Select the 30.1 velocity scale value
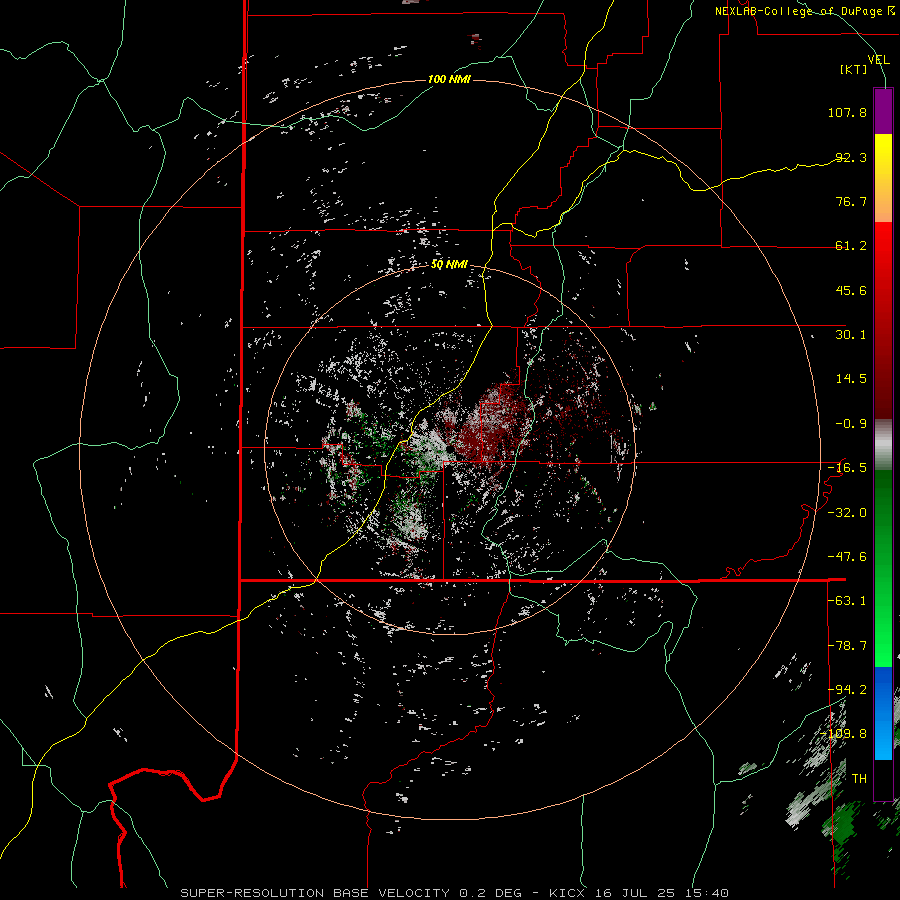The image size is (900, 900). [851, 335]
